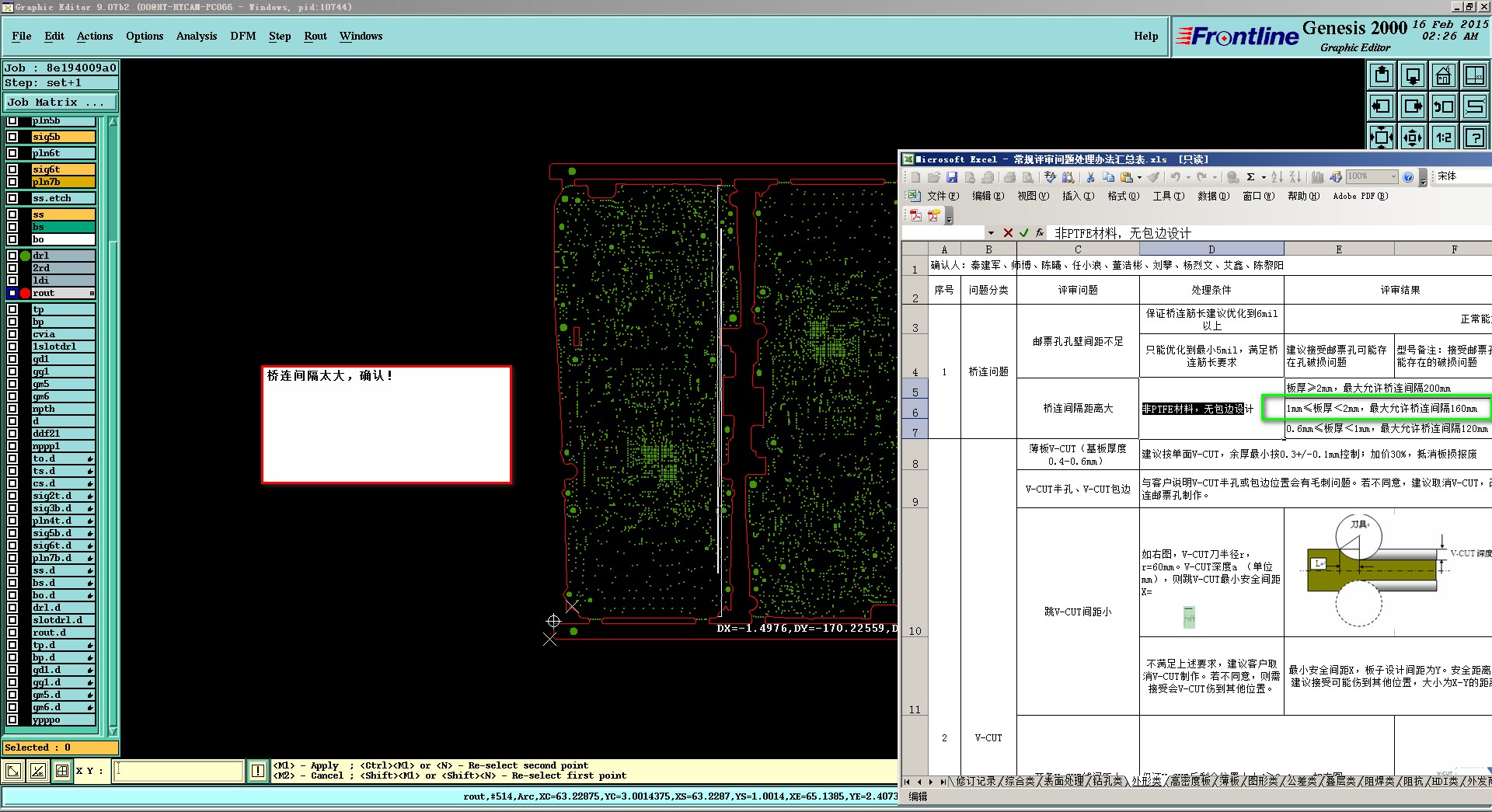Toggle the drl layer checkbox
1492x812 pixels.
[x=12, y=256]
